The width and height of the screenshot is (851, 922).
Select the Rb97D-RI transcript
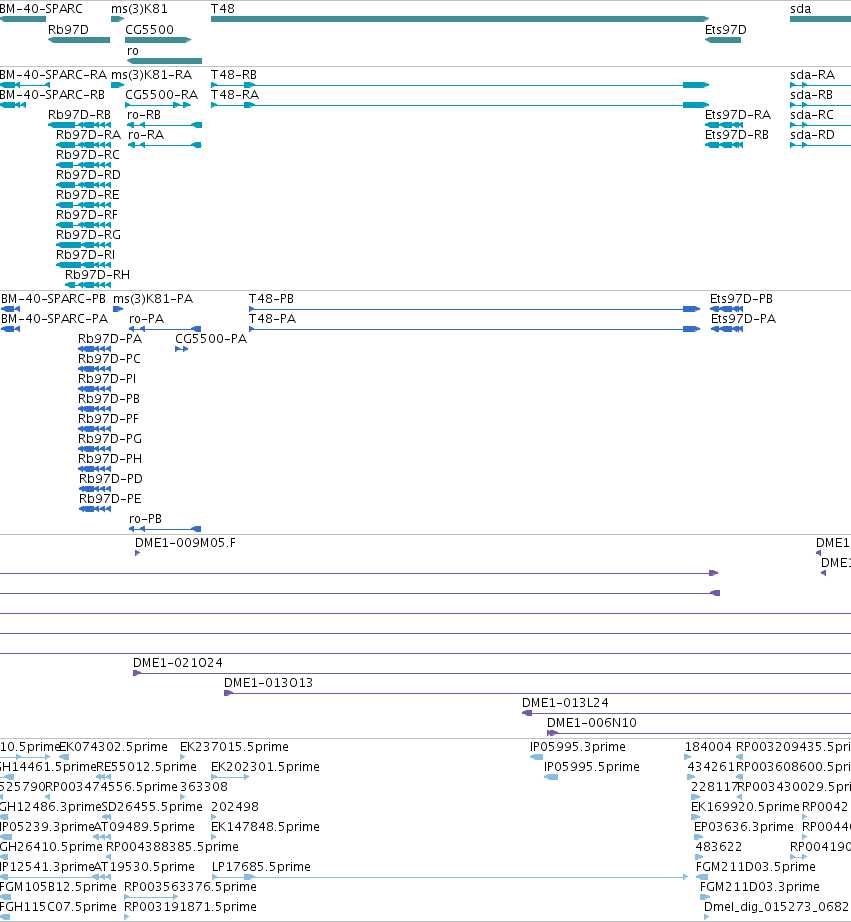[x=85, y=255]
